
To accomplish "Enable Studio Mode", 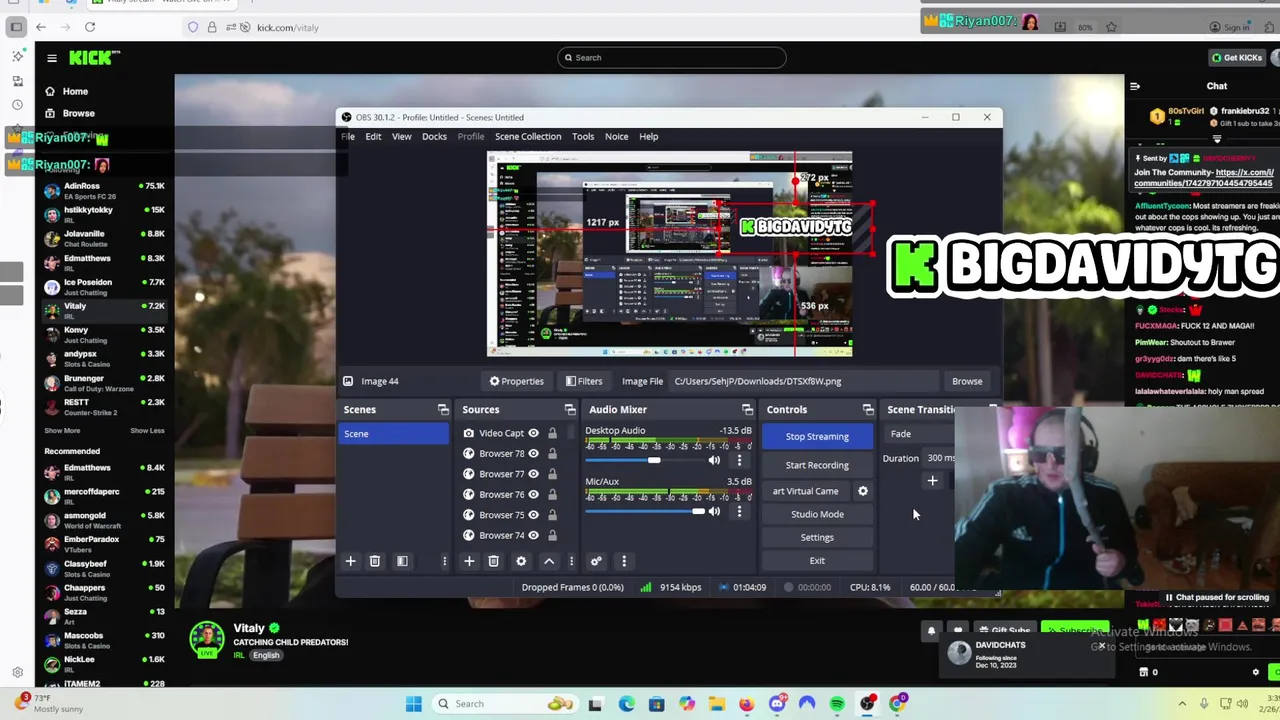I will (x=817, y=514).
